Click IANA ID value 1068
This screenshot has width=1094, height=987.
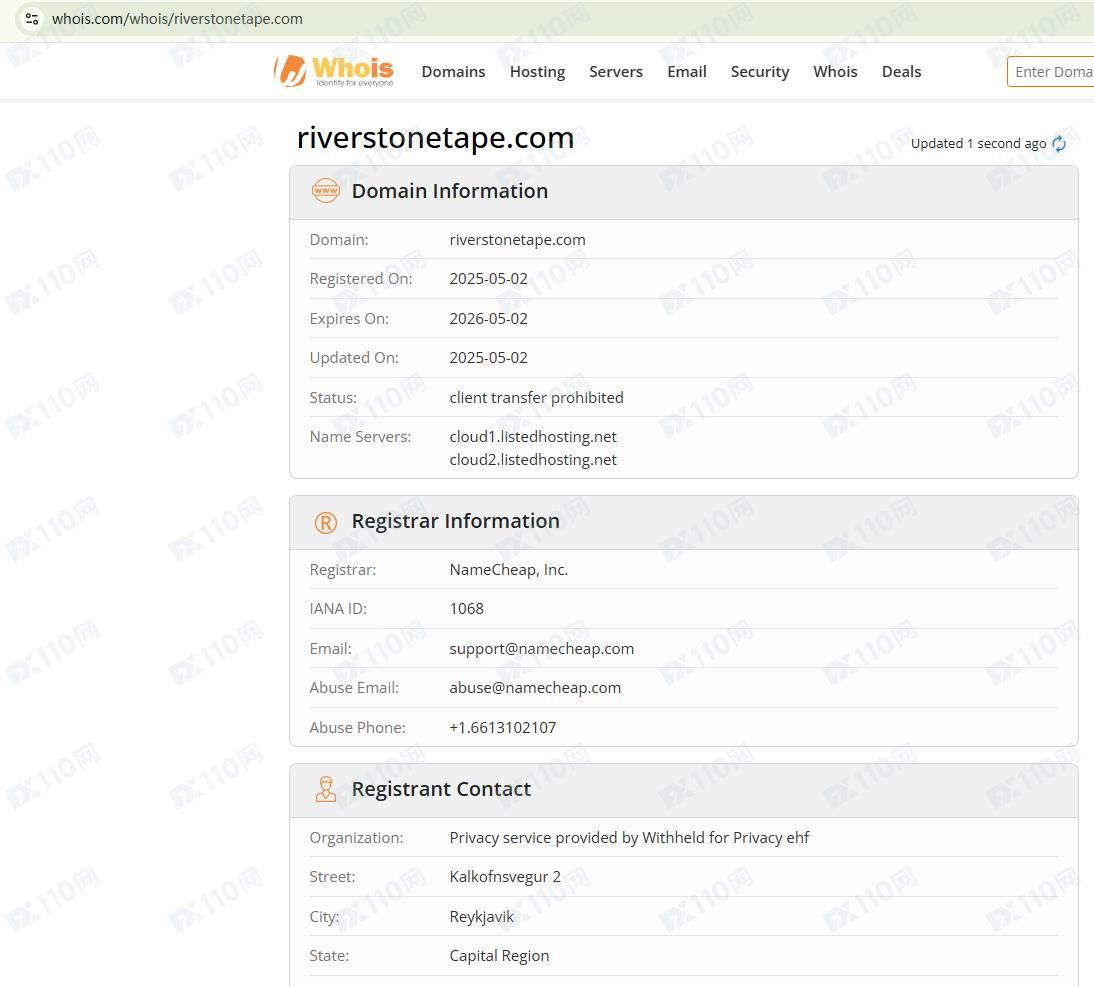(467, 609)
